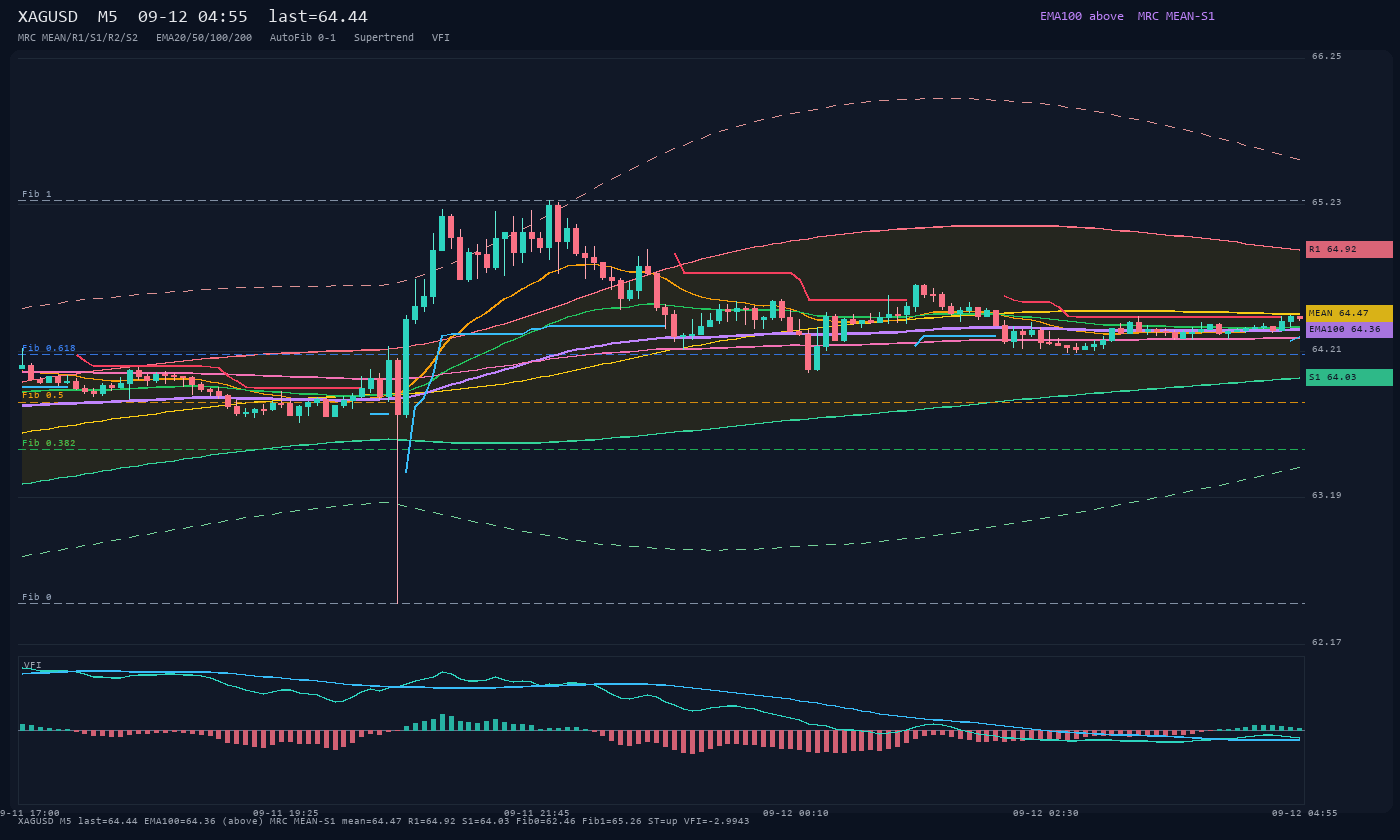Click the 09-11 21:45 time axis label
This screenshot has width=1400, height=840.
tap(537, 813)
